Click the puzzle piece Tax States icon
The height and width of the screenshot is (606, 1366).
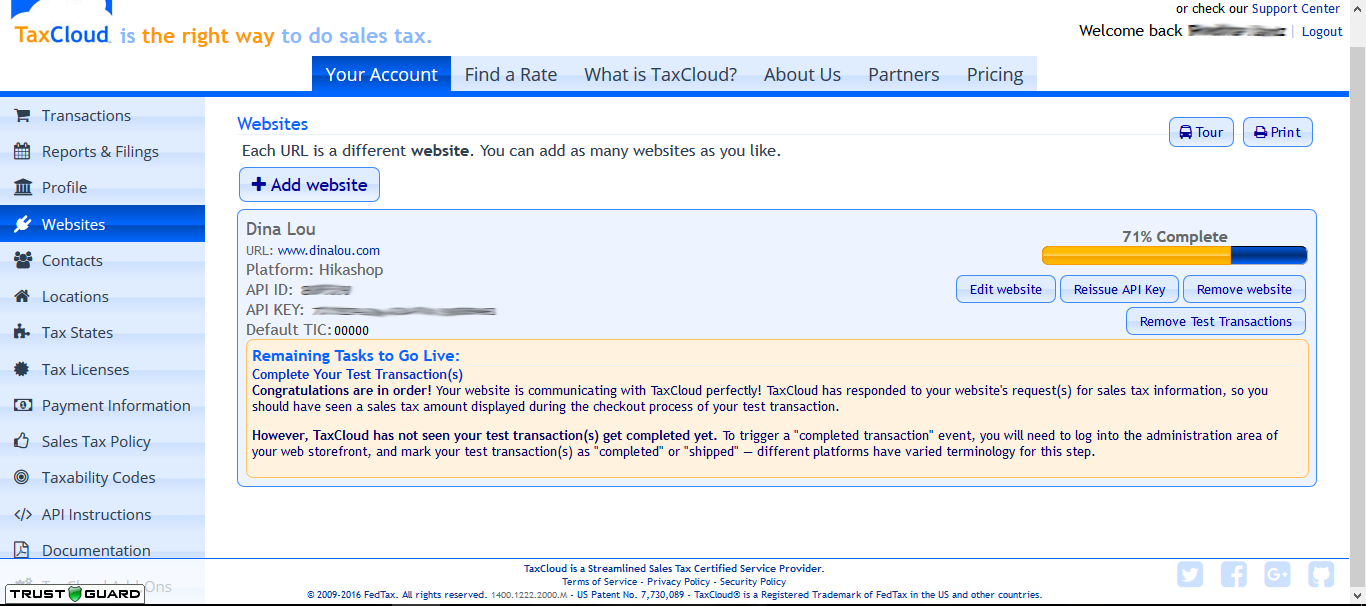(22, 333)
